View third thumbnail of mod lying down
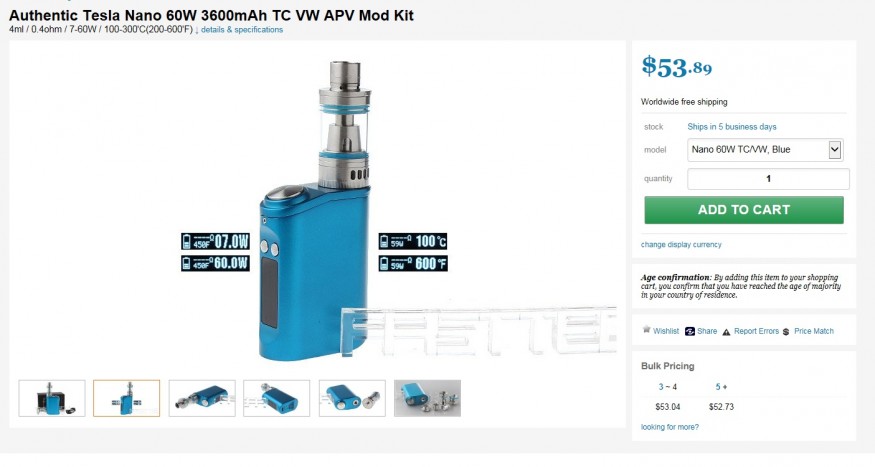Image resolution: width=875 pixels, height=467 pixels. pos(202,398)
